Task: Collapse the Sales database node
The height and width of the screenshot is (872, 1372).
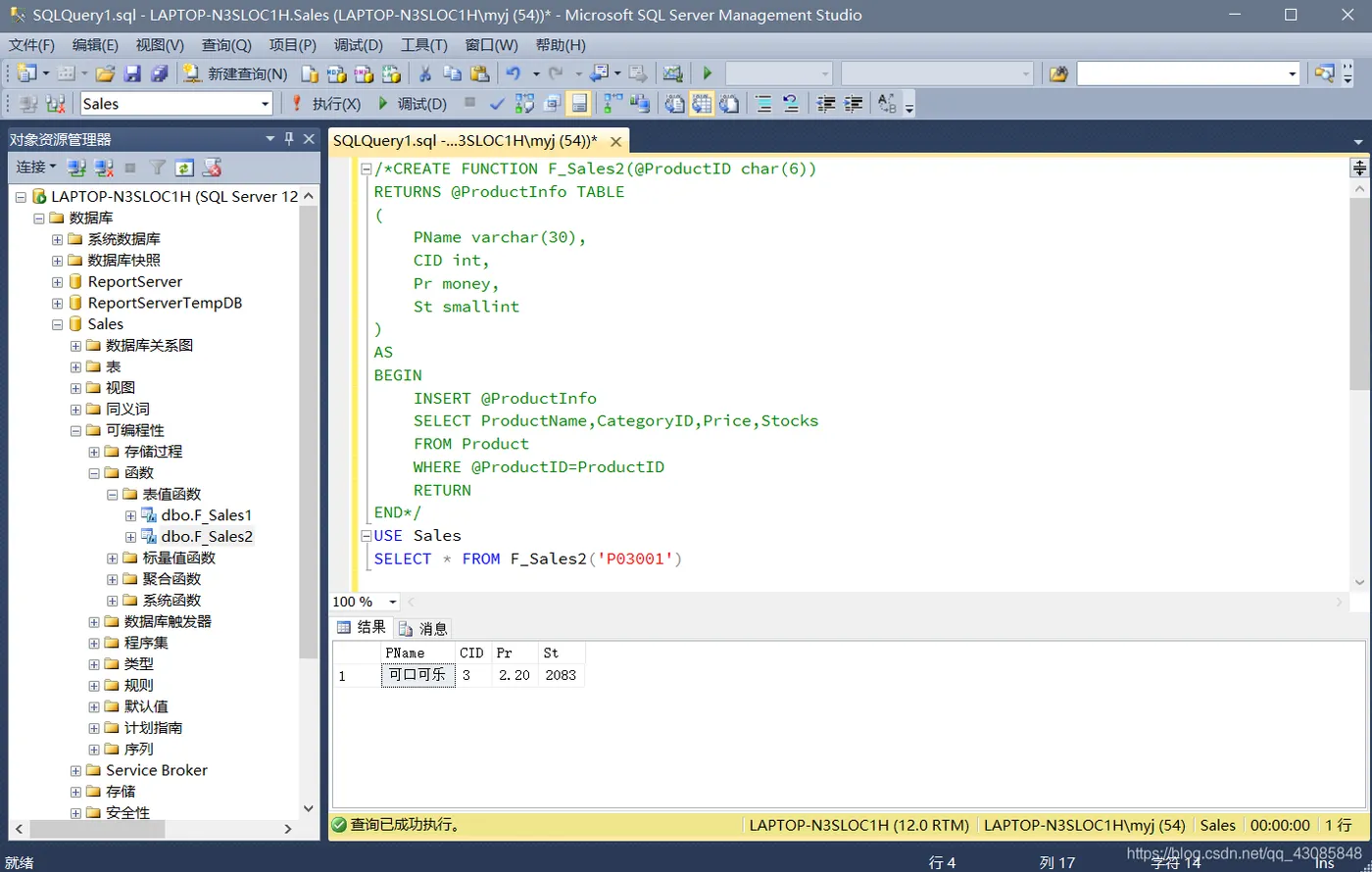Action: (58, 324)
